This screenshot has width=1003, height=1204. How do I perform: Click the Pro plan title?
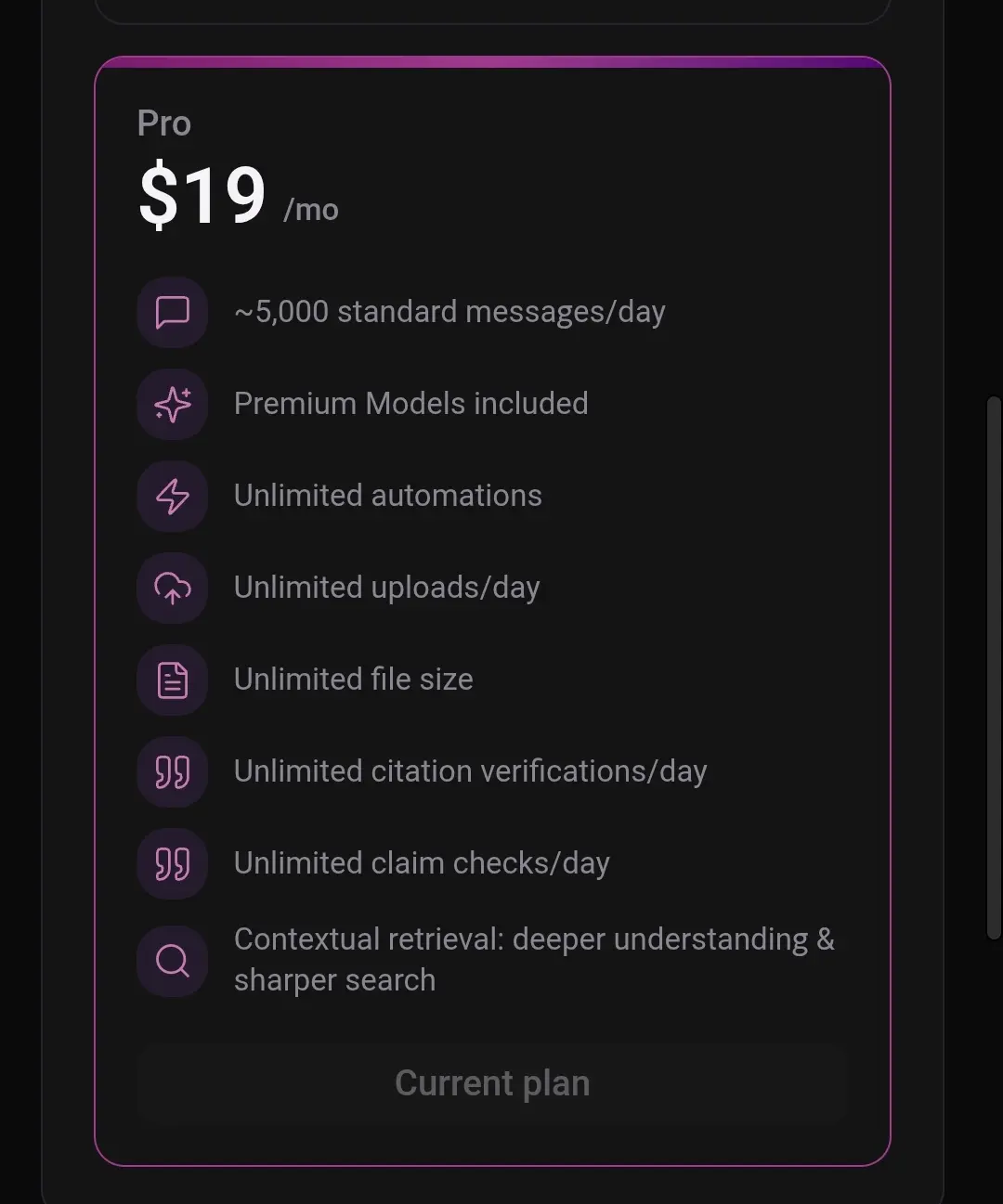(x=164, y=123)
